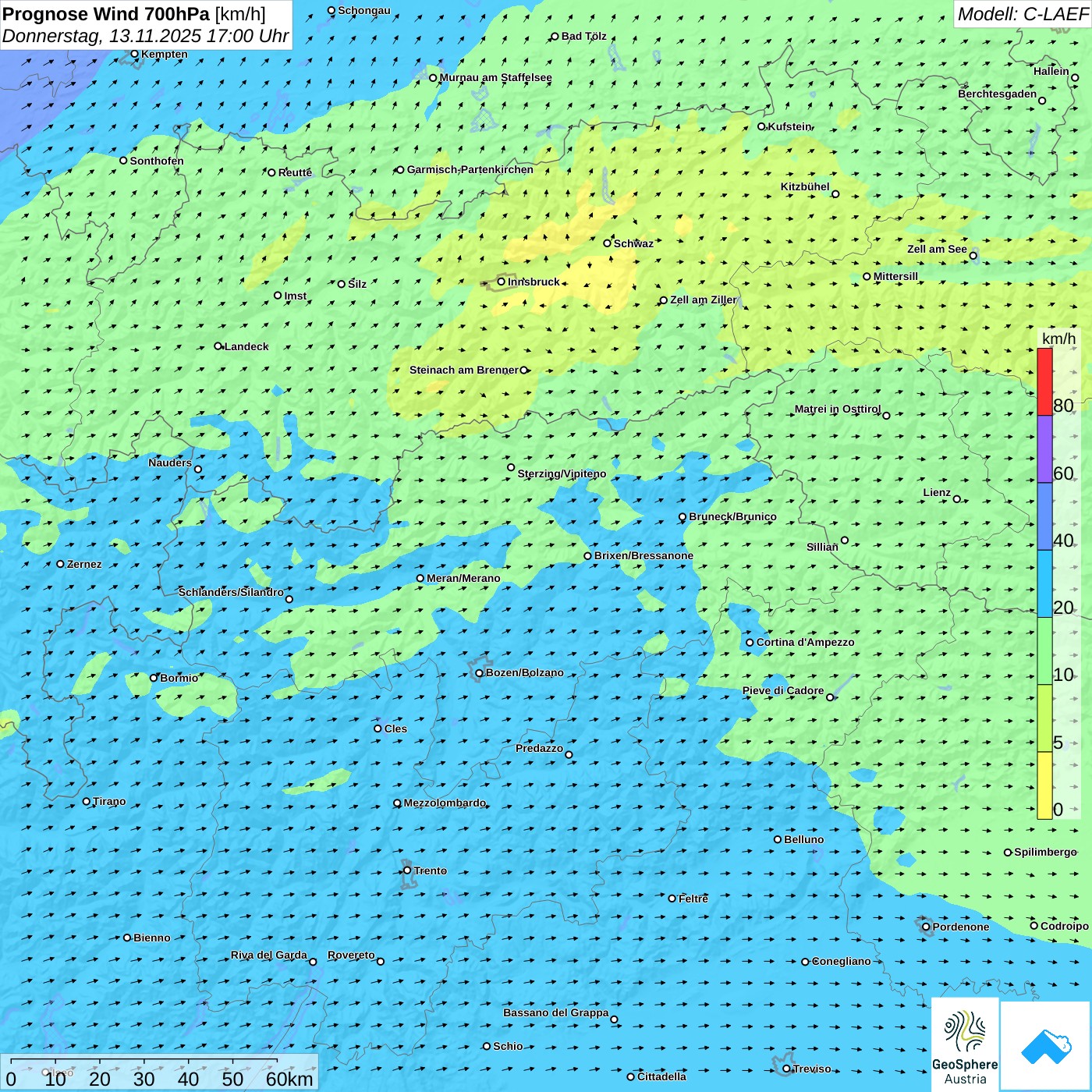This screenshot has height=1092, width=1092.
Task: Click the blue cloud logo icon
Action: click(1046, 1045)
